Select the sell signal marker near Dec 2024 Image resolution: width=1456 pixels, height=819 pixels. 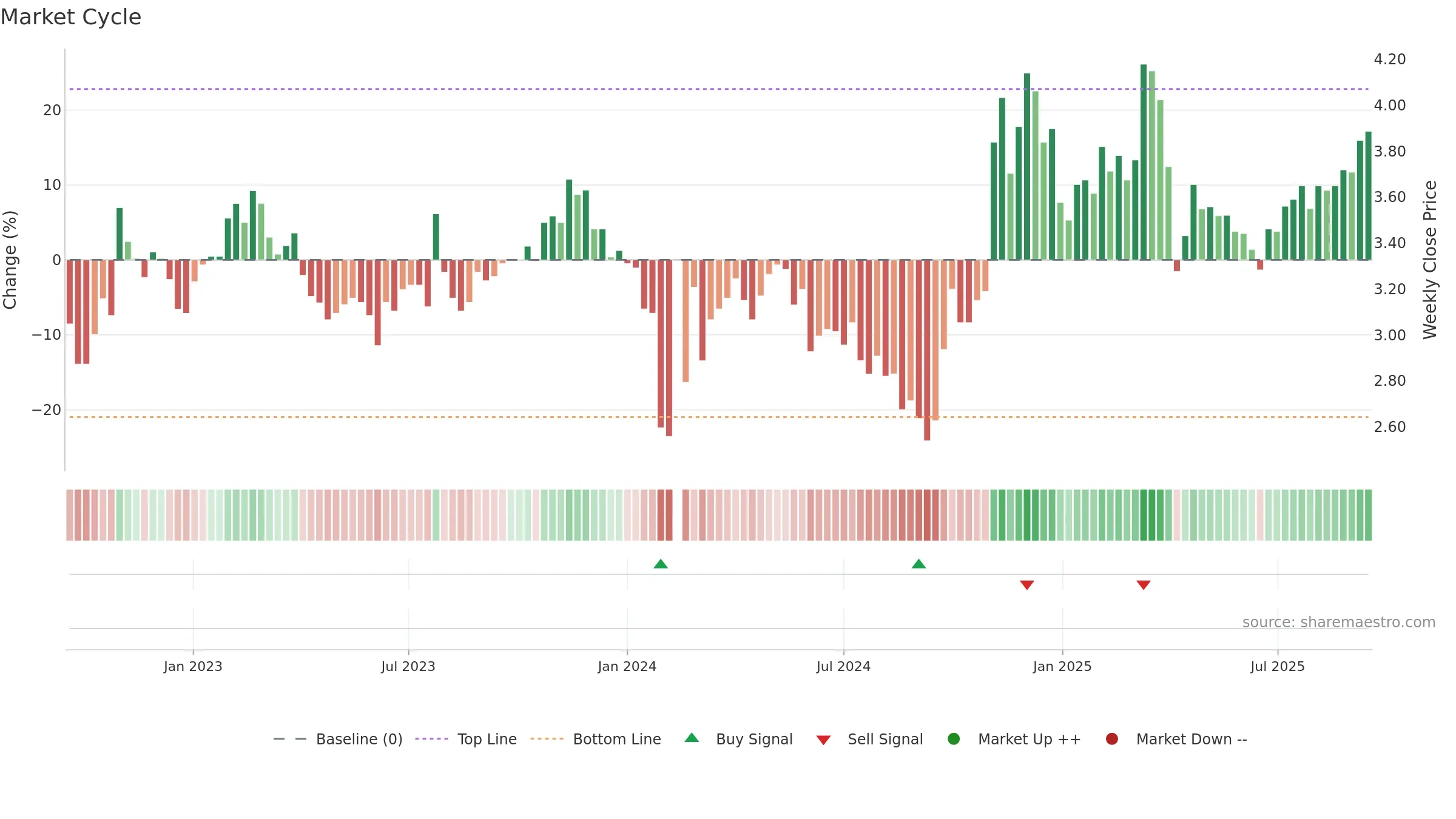[1027, 585]
